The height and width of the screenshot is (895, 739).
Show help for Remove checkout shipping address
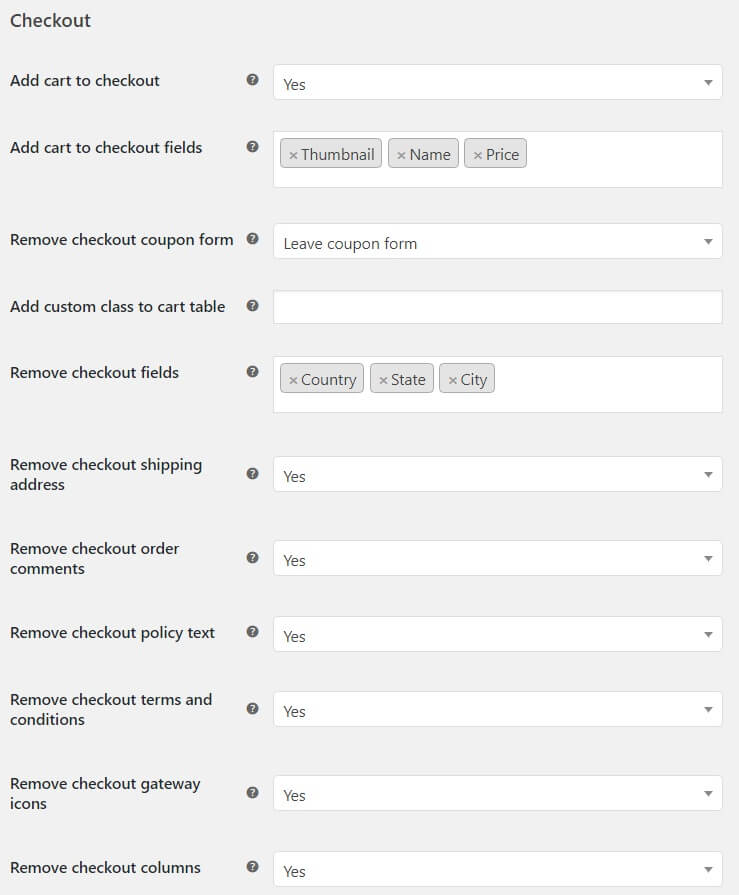point(252,474)
